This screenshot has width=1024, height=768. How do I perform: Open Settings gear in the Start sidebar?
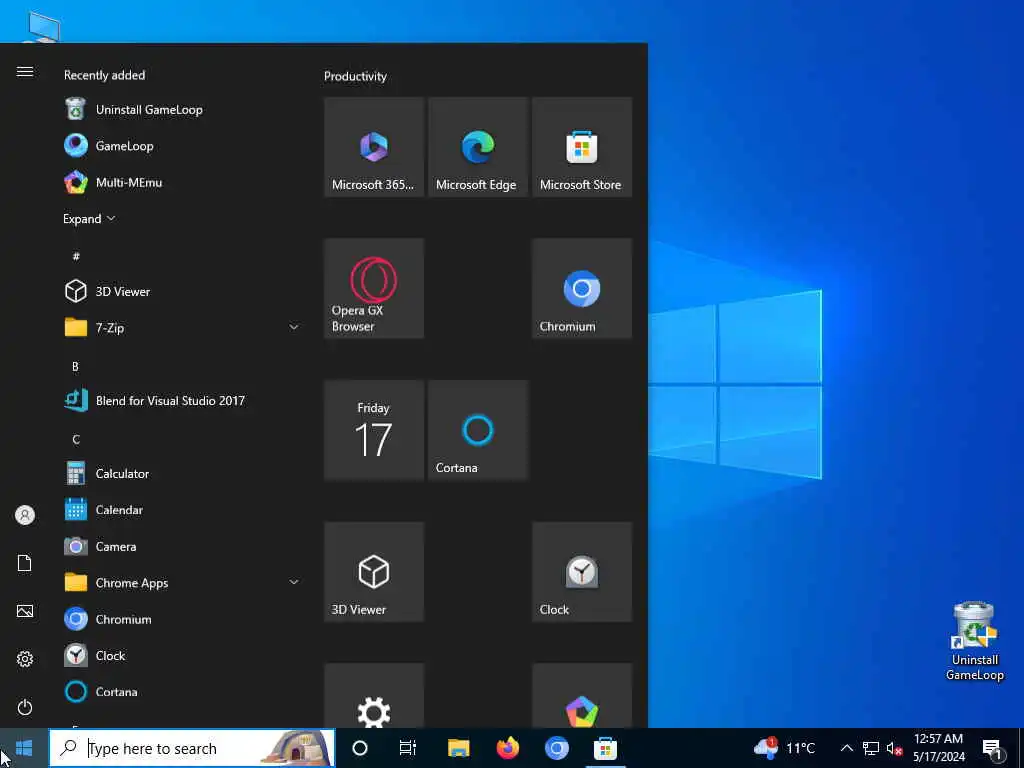pyautogui.click(x=25, y=659)
